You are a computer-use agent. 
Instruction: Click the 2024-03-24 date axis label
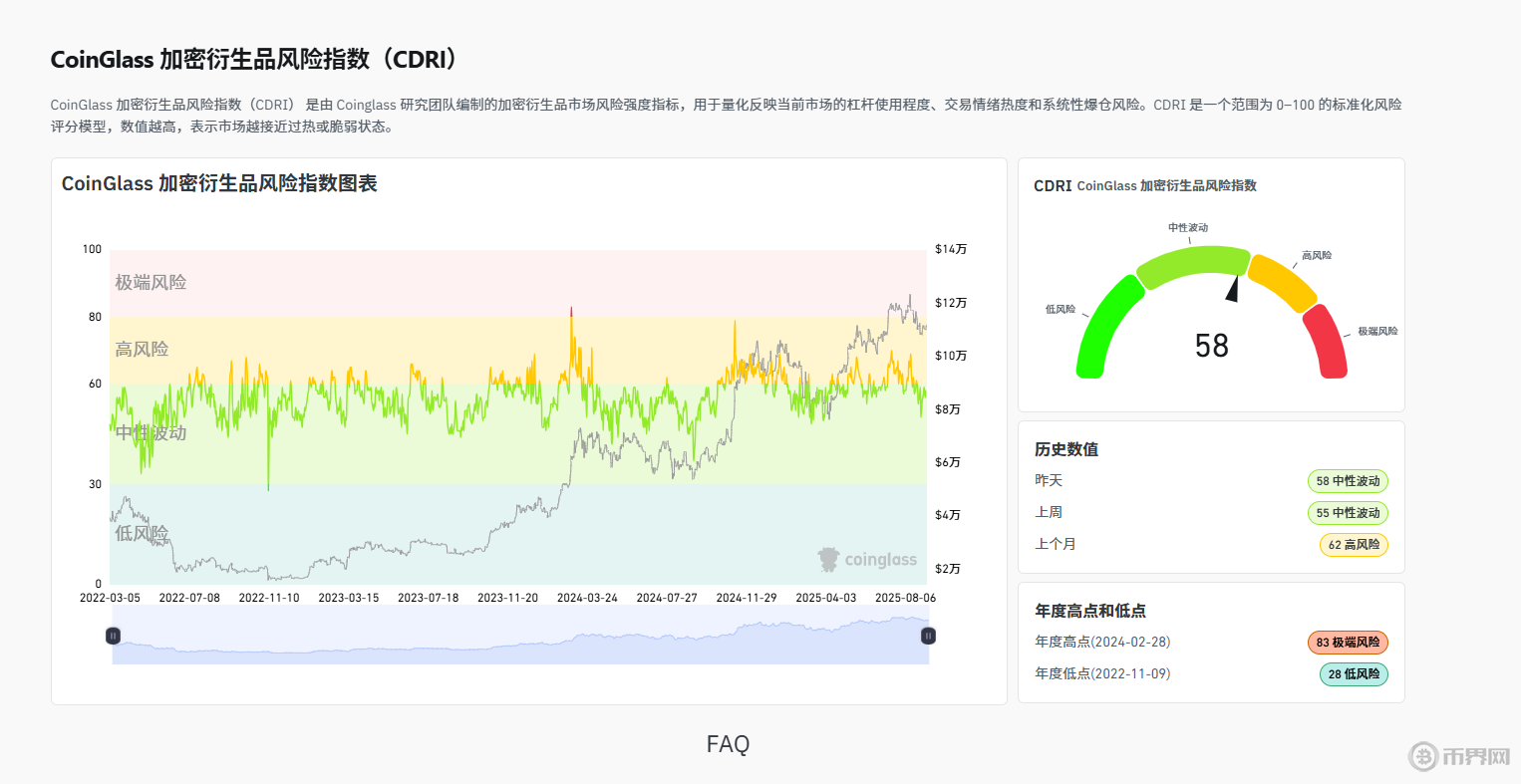587,598
